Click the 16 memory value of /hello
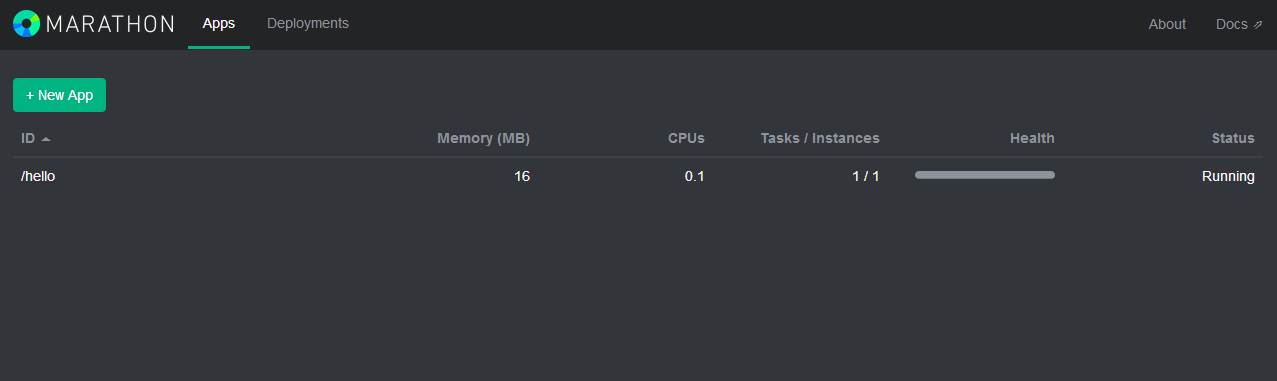Viewport: 1277px width, 381px height. [x=522, y=176]
